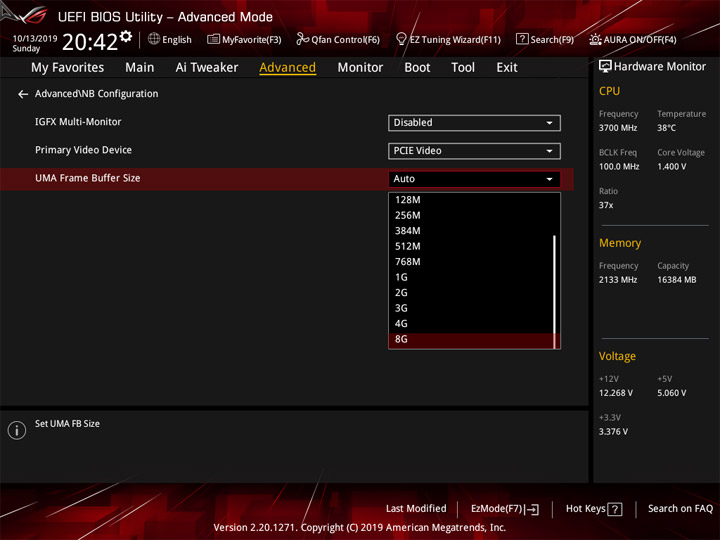Open the Exit tab
Image resolution: width=720 pixels, height=540 pixels.
coord(506,68)
